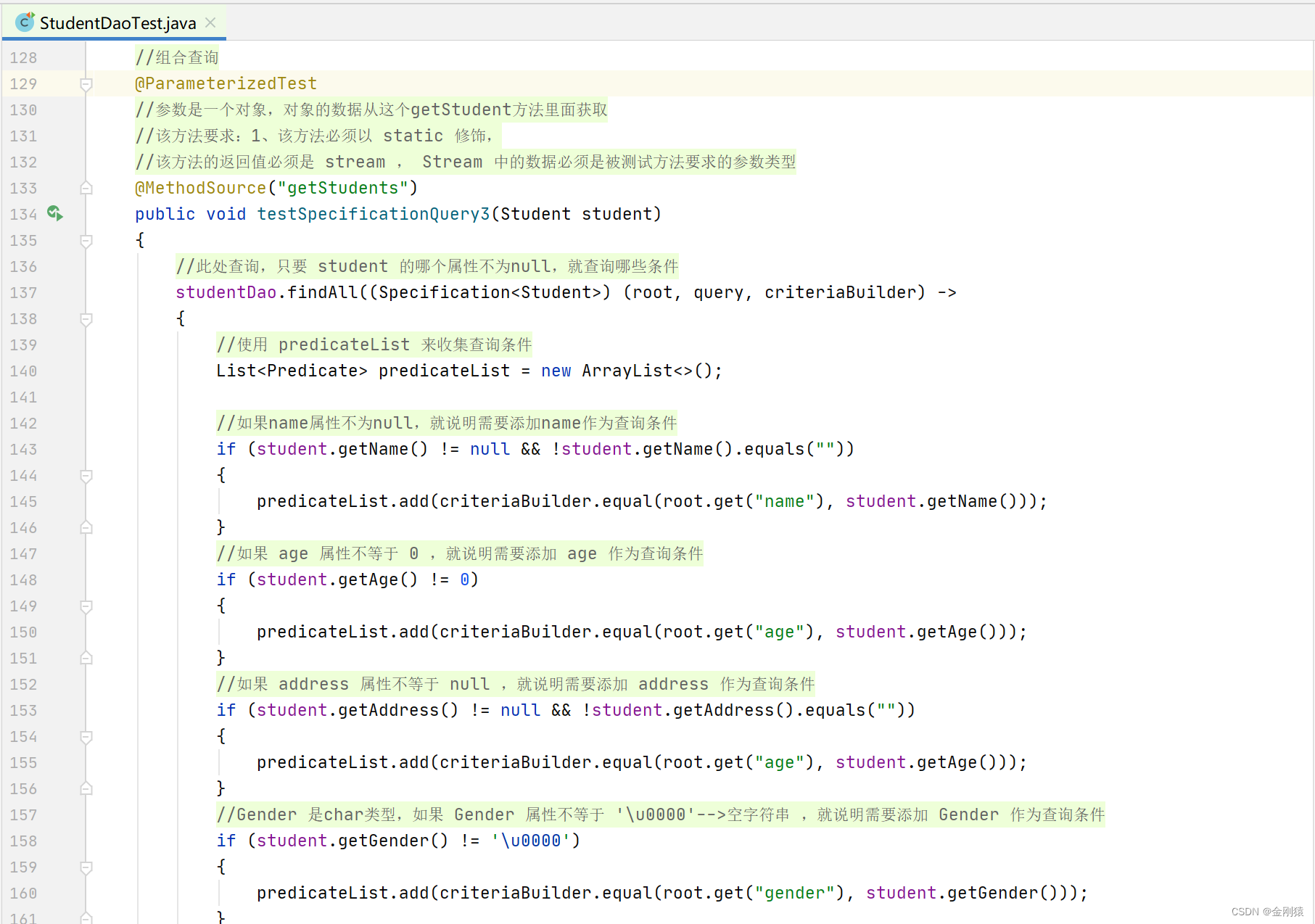
Task: Click the @ParameterizedTest annotation
Action: tap(226, 83)
